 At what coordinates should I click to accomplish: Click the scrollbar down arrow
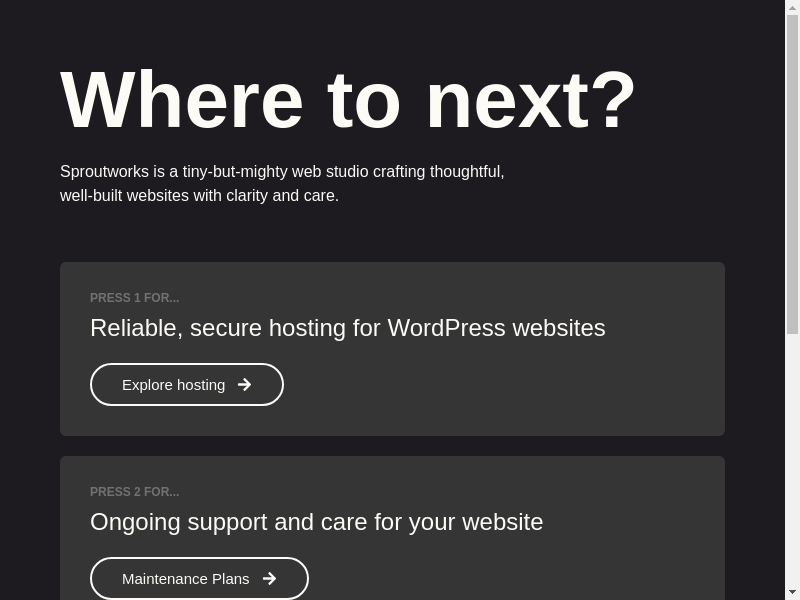(792, 592)
